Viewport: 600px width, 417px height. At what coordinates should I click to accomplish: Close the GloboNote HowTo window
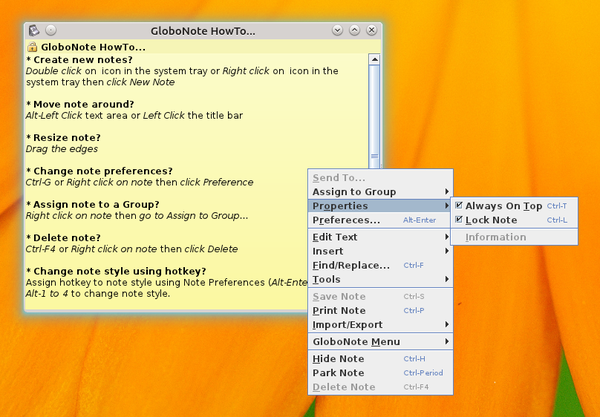[372, 30]
